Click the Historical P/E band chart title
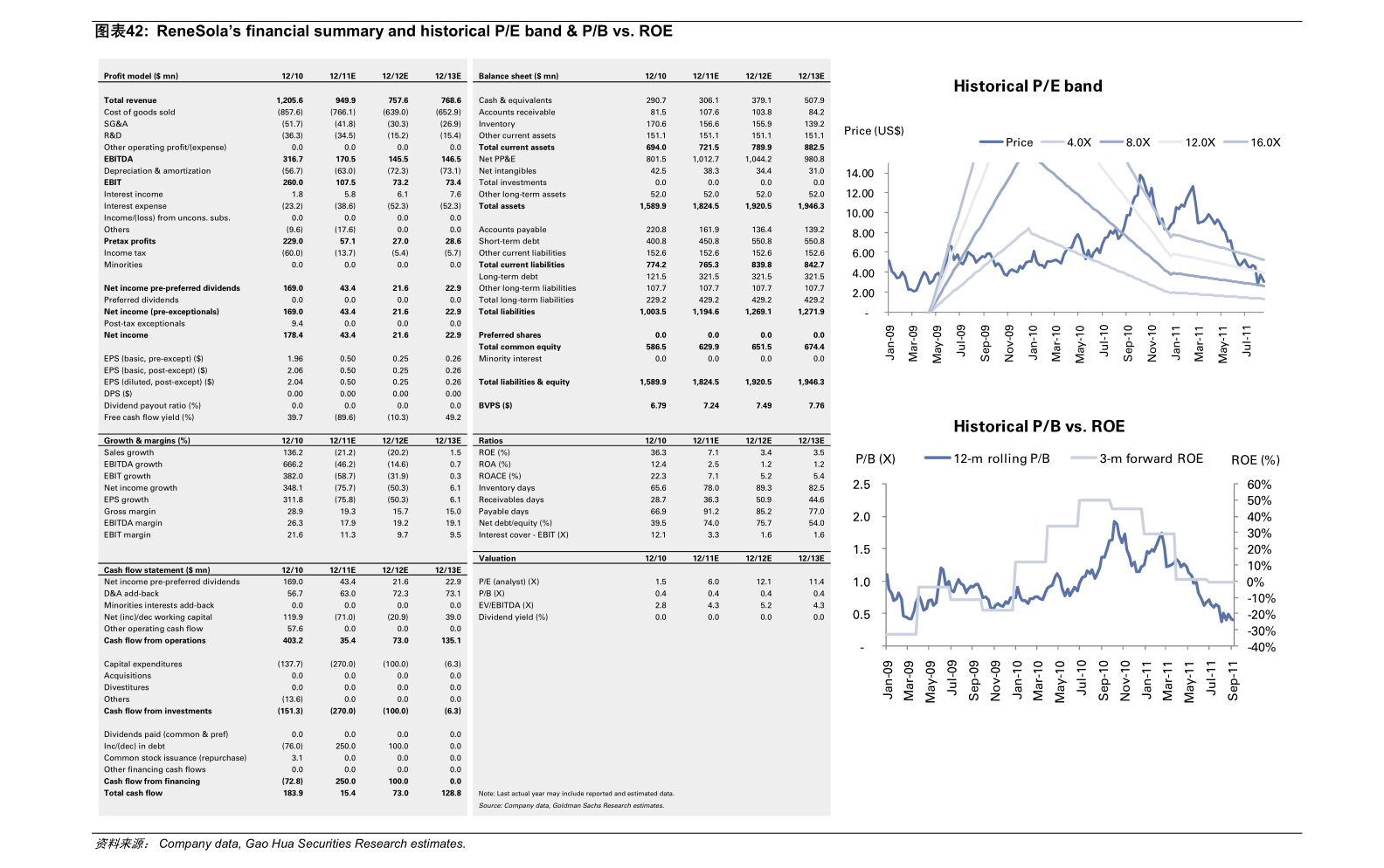Viewport: 1384px width, 868px height. tap(1028, 86)
